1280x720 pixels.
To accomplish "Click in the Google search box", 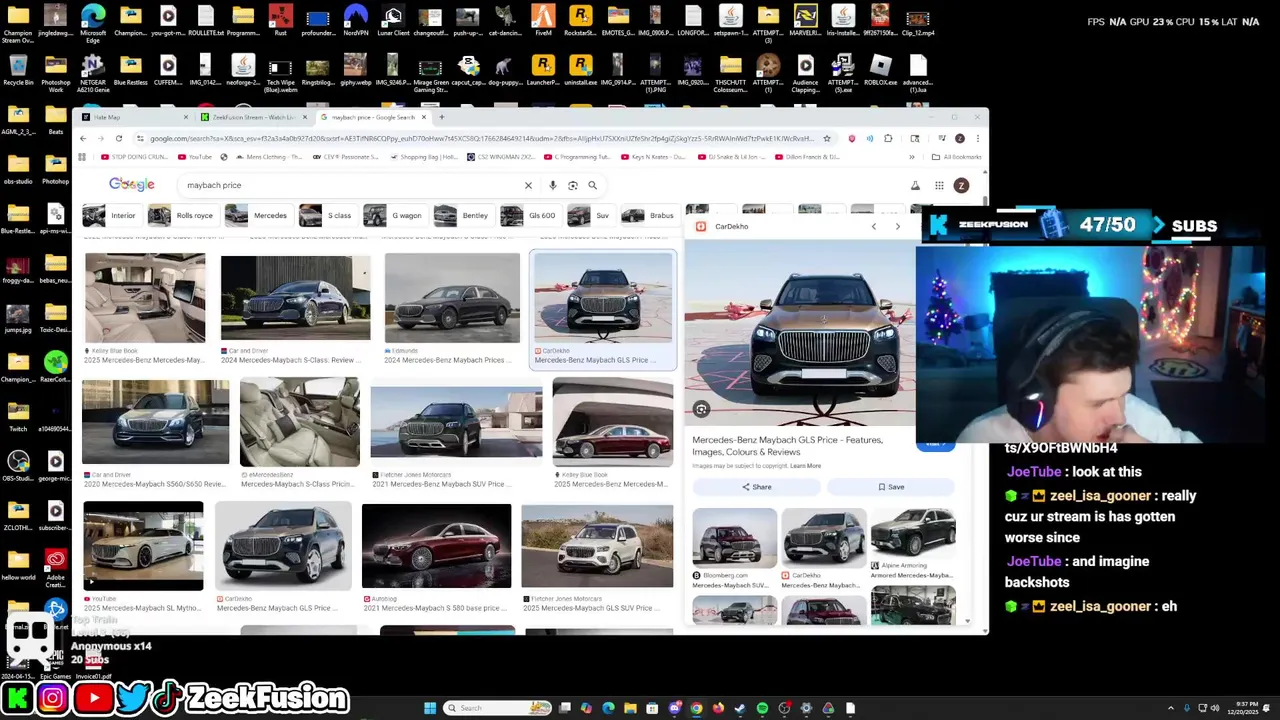I will pos(350,185).
